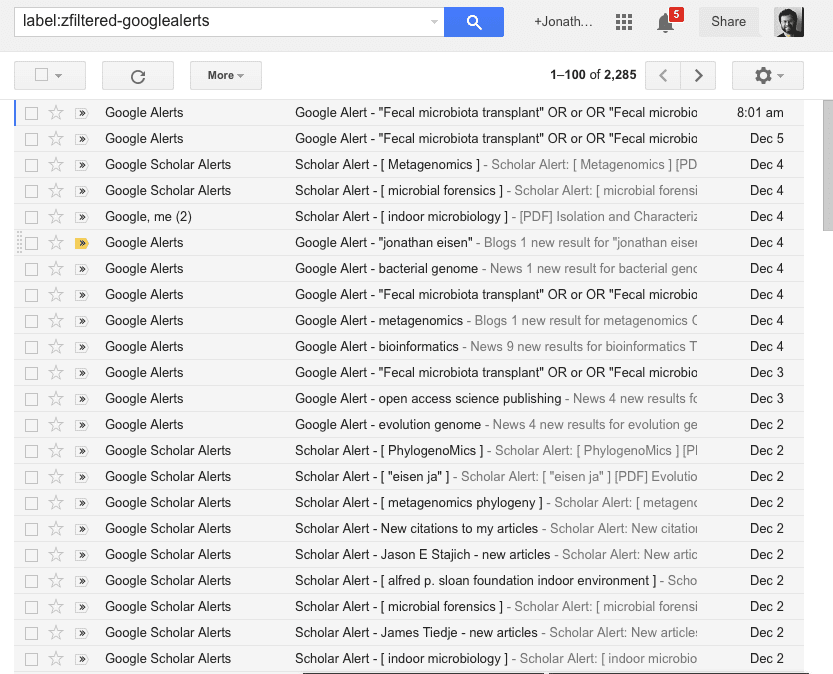Screen dimensions: 833x674
Task: Go to the previous page of emails
Action: point(663,76)
